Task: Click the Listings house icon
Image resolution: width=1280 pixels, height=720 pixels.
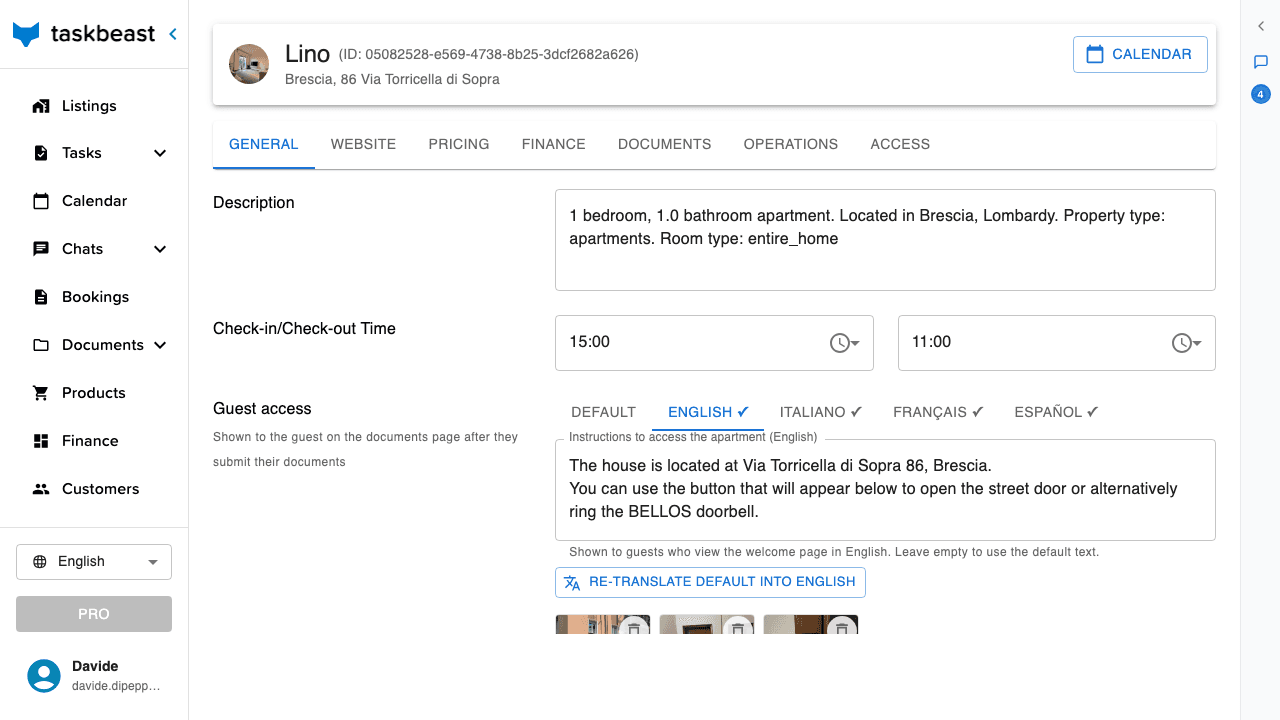Action: (41, 106)
